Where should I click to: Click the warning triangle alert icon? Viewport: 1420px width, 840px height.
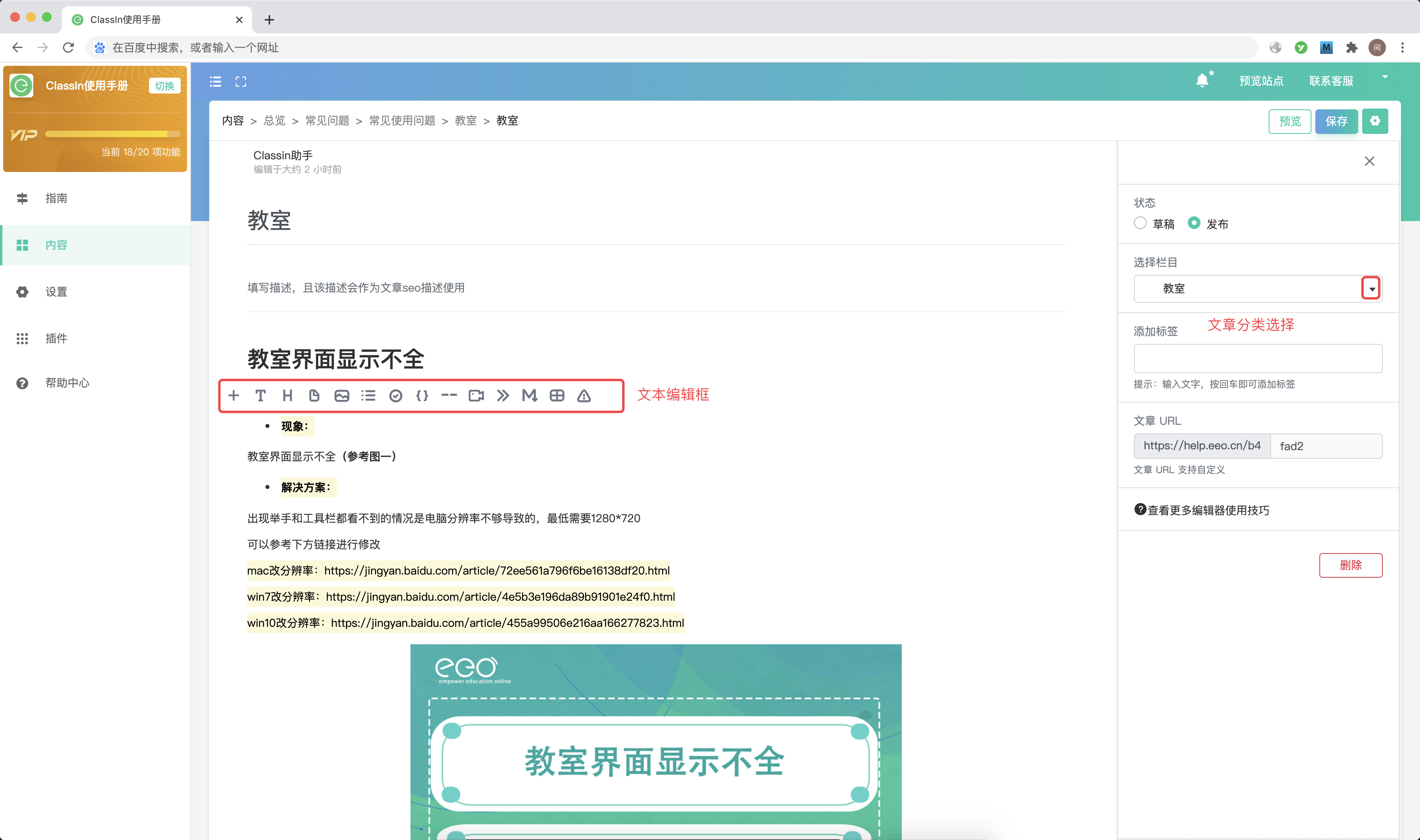click(x=584, y=396)
